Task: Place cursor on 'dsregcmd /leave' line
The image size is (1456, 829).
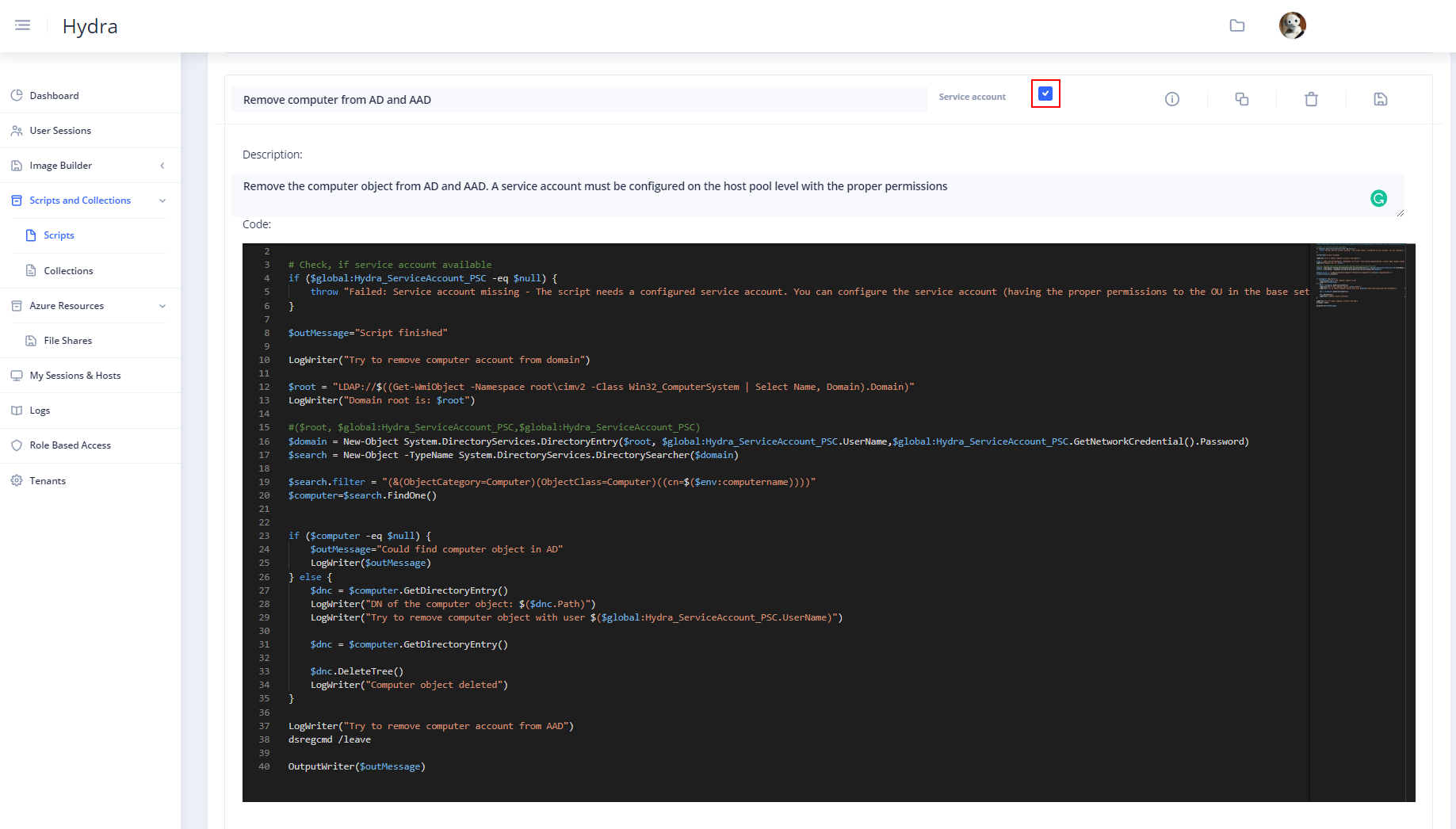Action: click(330, 739)
